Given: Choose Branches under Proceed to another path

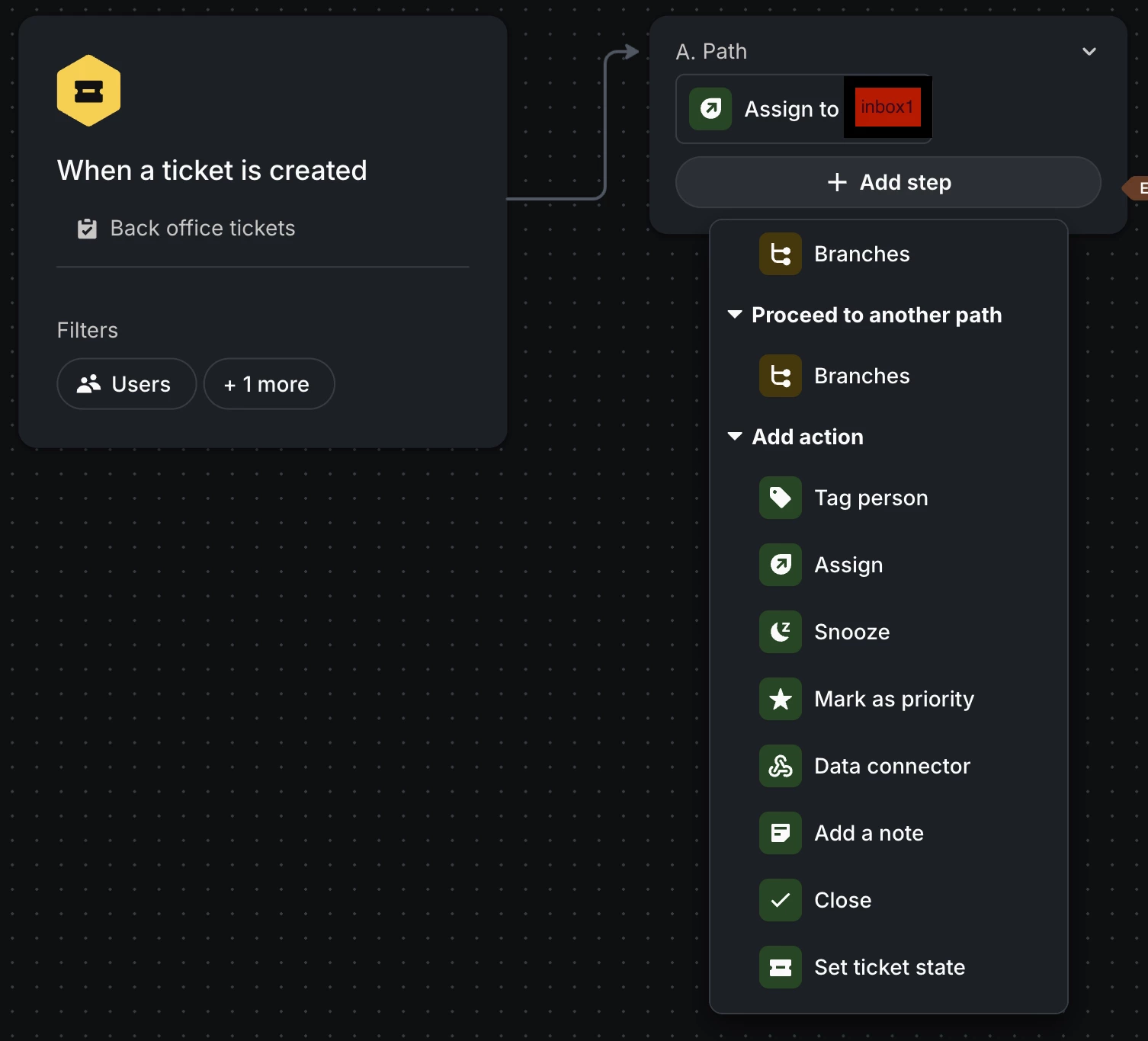Looking at the screenshot, I should coord(861,376).
